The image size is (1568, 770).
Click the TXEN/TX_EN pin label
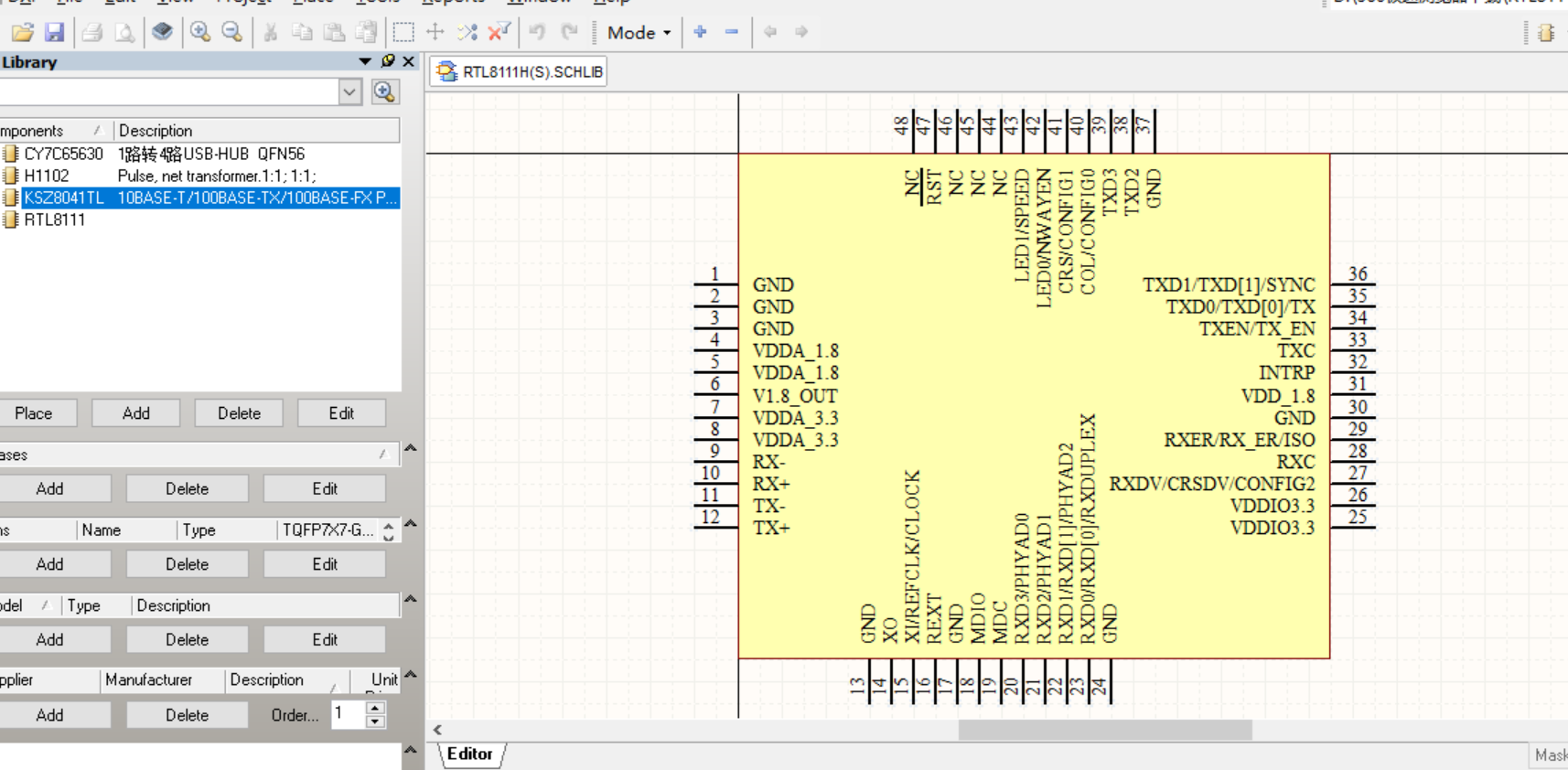(1257, 329)
